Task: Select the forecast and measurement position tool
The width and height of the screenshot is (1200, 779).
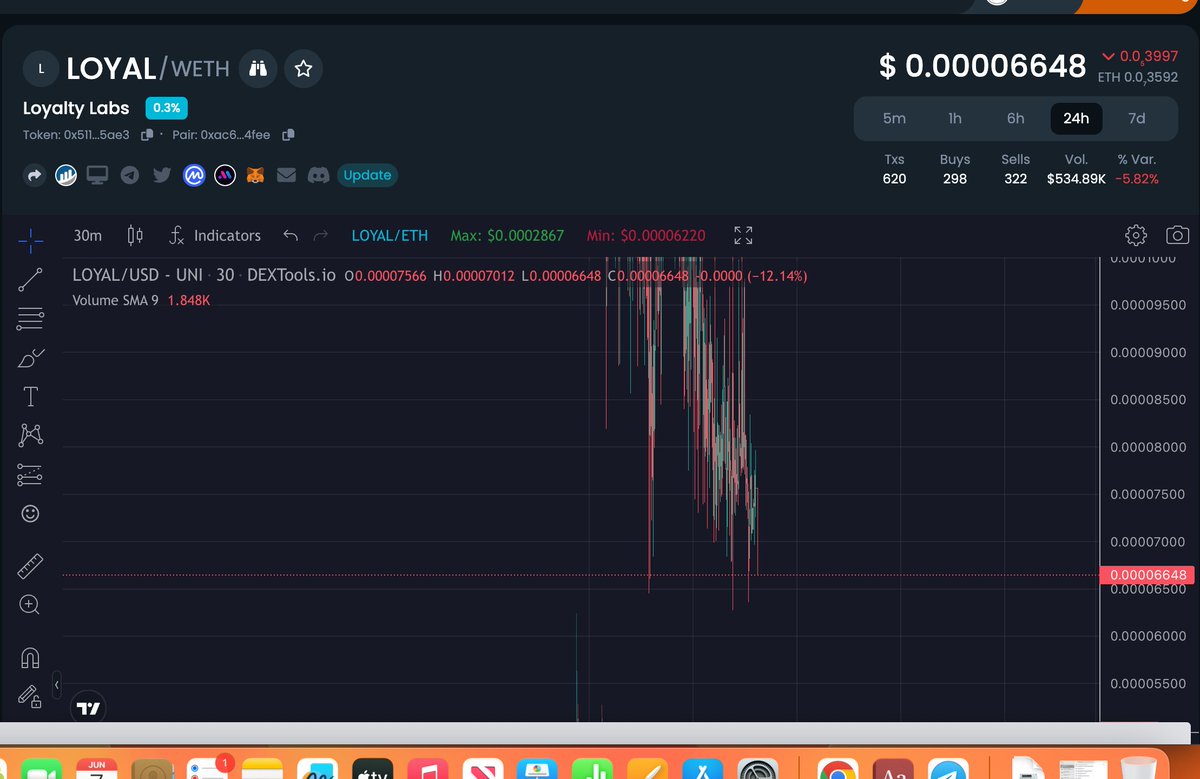Action: [30, 474]
